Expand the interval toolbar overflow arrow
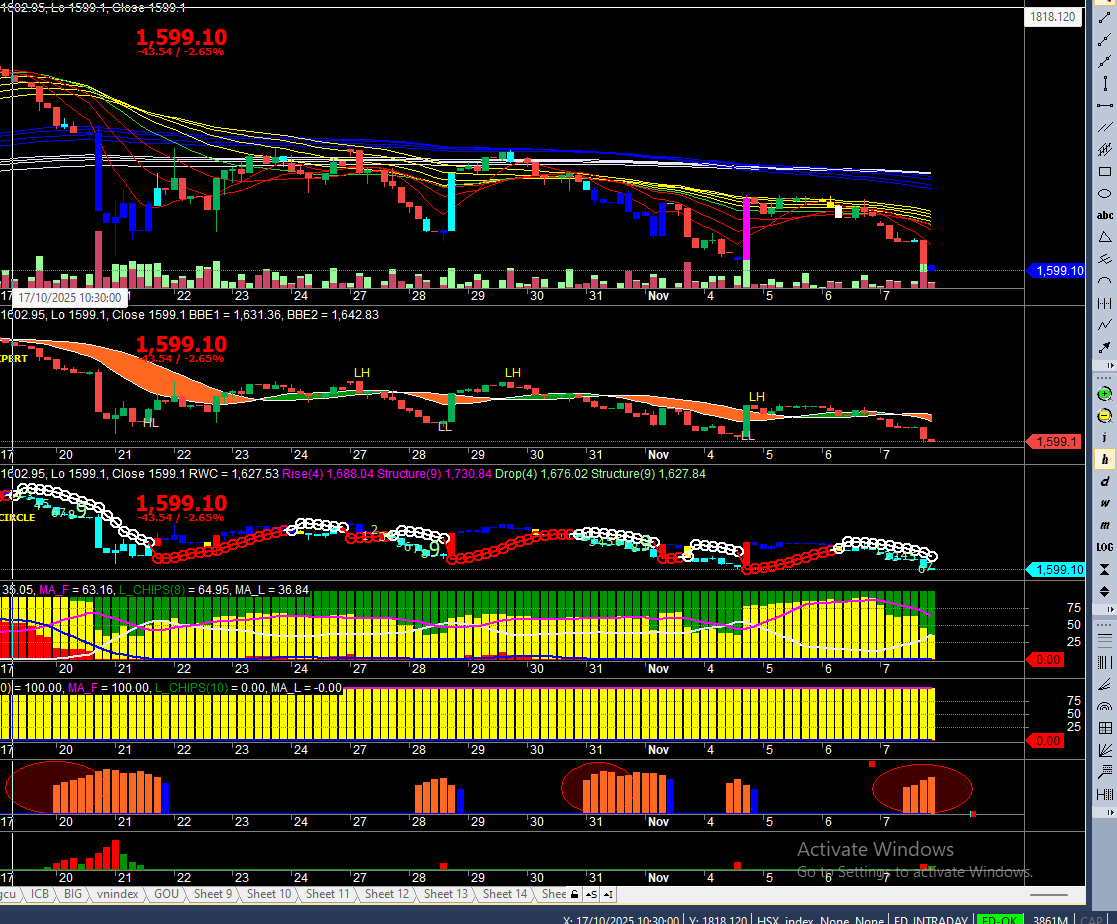Image resolution: width=1117 pixels, height=924 pixels. pos(1111,609)
